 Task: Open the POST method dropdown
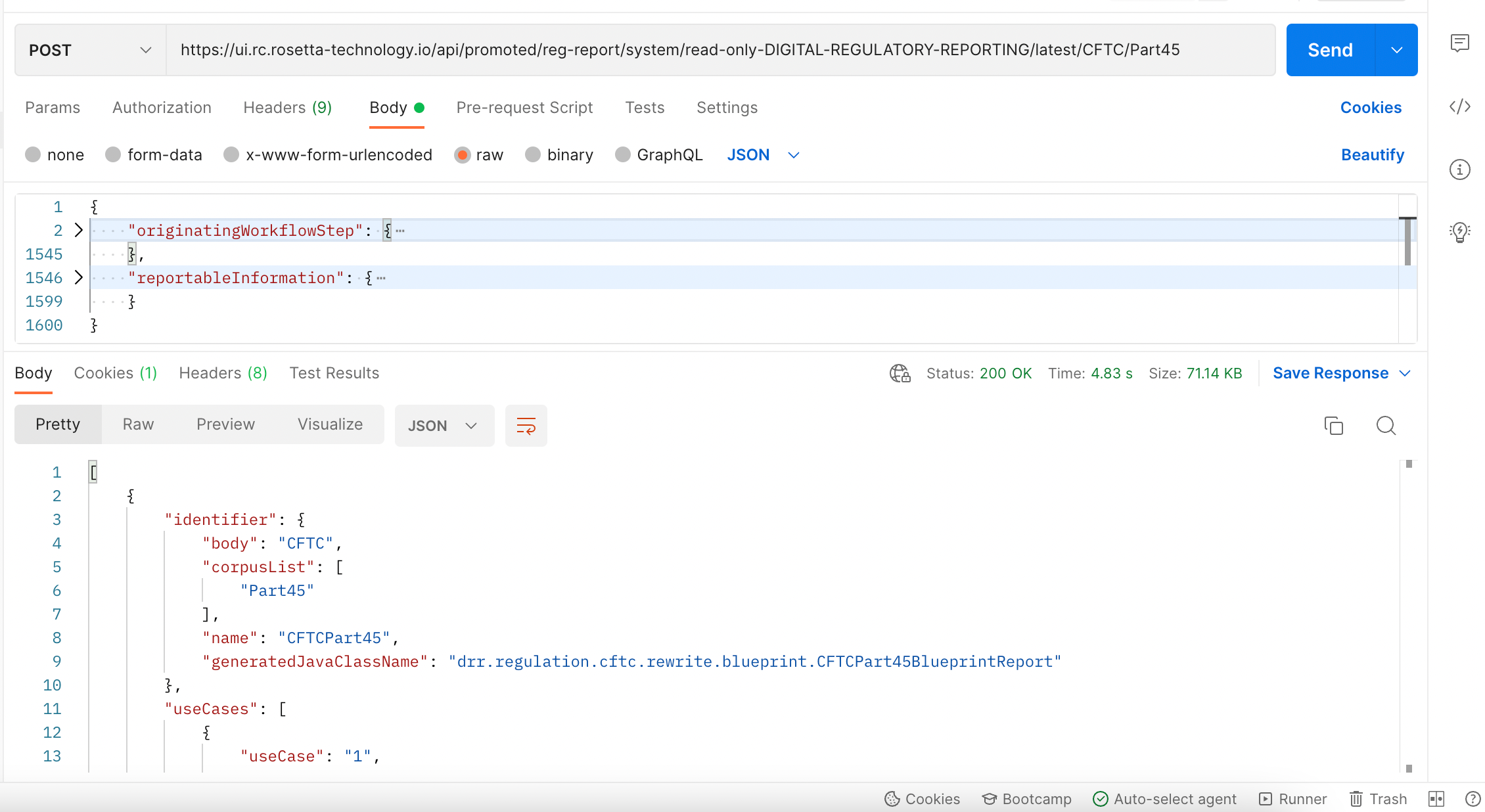click(89, 49)
